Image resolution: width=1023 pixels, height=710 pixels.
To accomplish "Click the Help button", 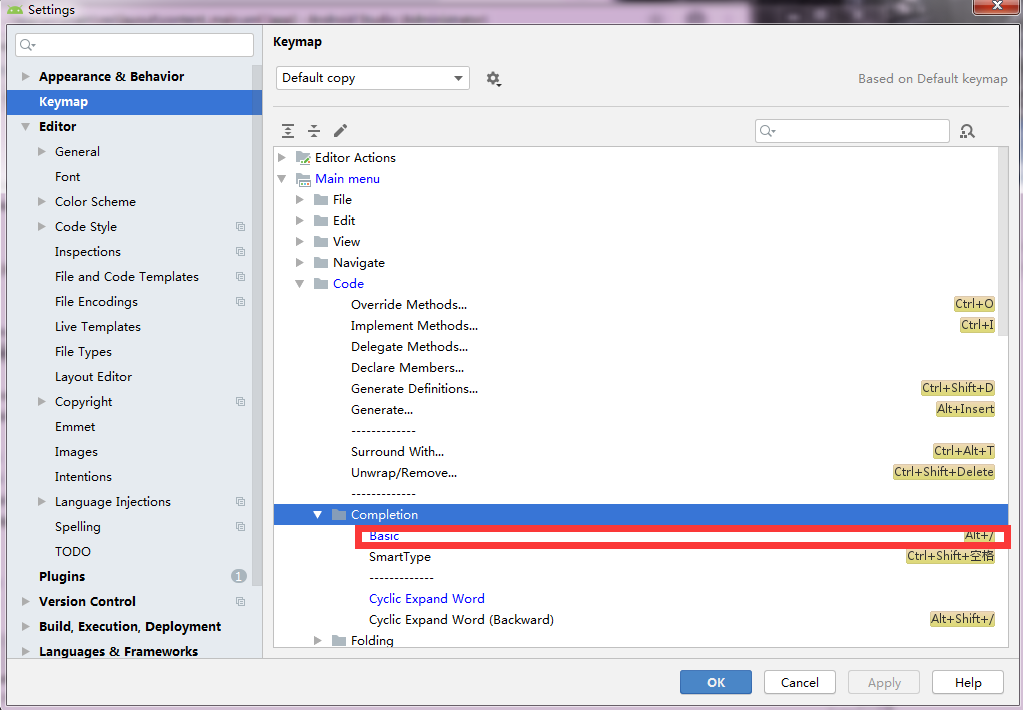I will click(966, 682).
